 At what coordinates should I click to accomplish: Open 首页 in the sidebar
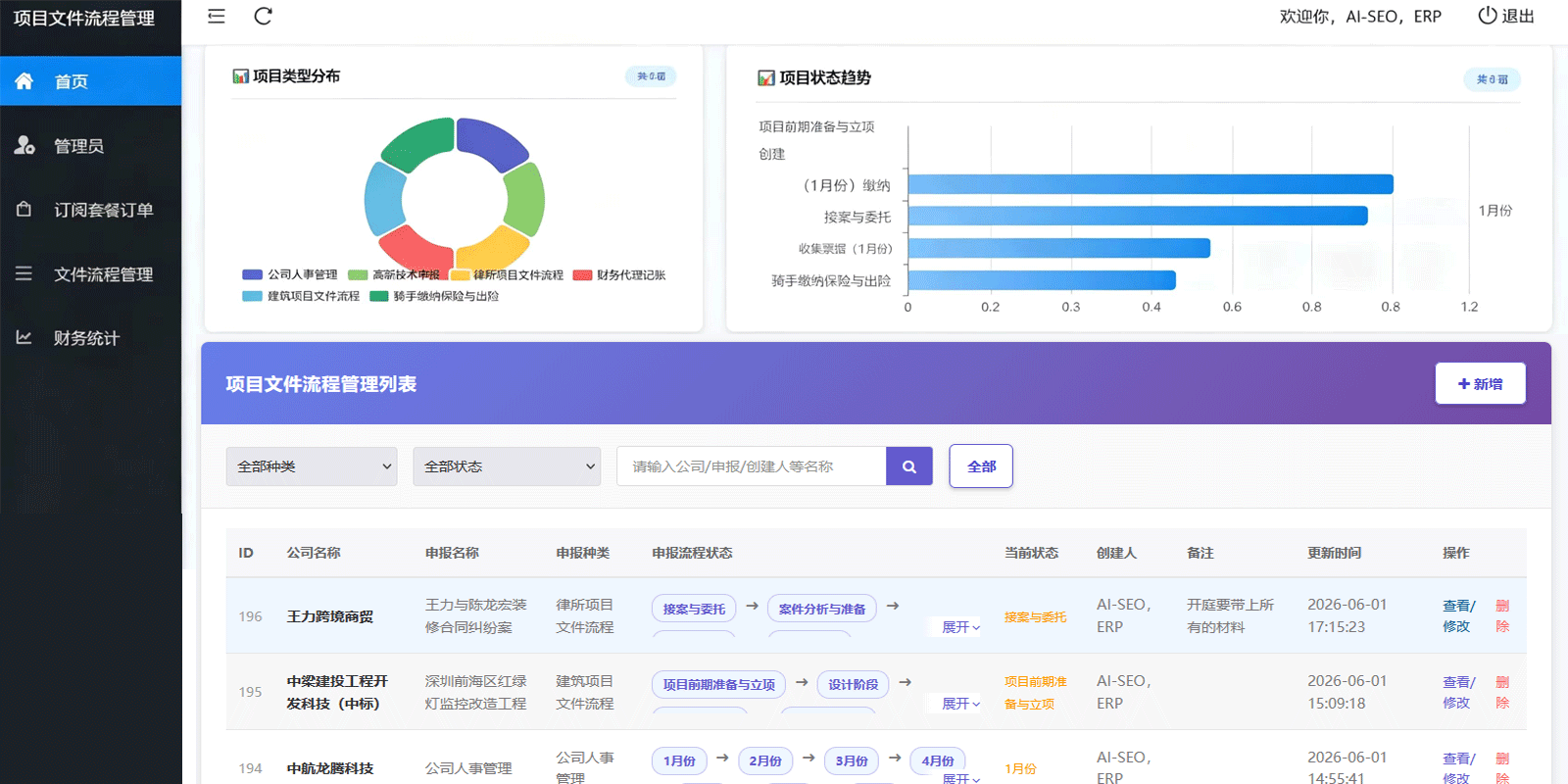point(90,80)
